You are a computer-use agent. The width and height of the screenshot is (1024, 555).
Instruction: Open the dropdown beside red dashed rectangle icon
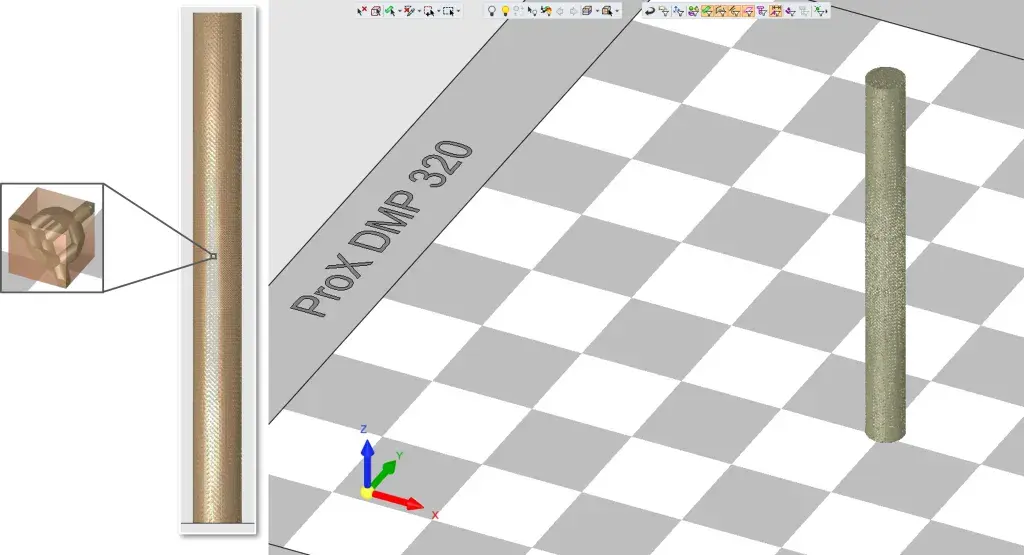[x=439, y=11]
